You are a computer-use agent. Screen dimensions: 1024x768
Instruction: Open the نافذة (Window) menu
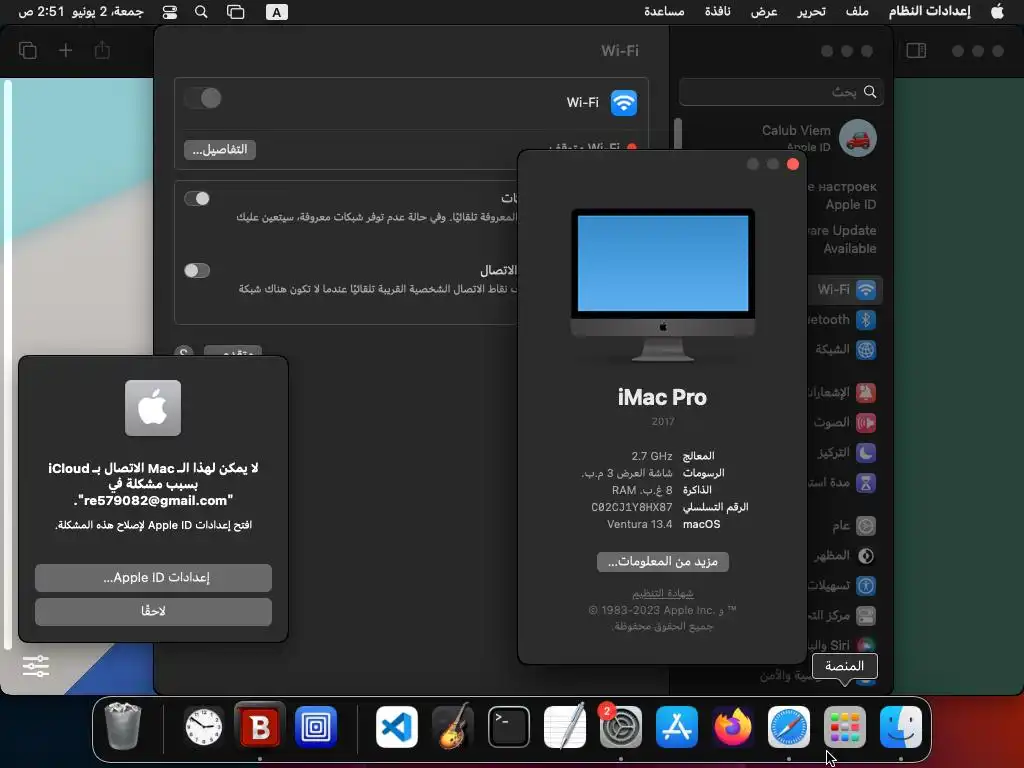pos(717,11)
